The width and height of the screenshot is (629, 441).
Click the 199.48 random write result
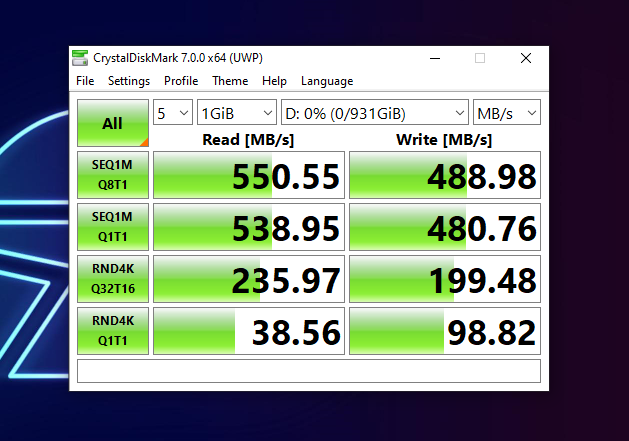tap(445, 279)
